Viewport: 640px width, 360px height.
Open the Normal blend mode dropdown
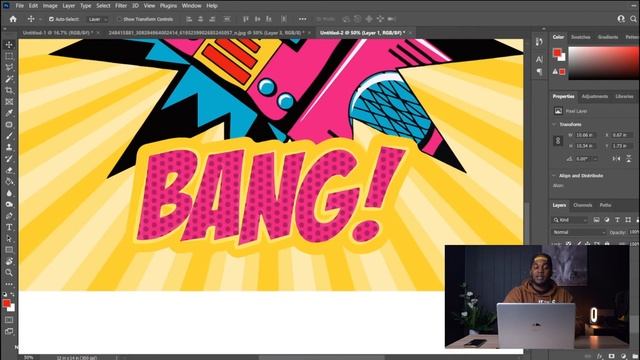click(579, 232)
